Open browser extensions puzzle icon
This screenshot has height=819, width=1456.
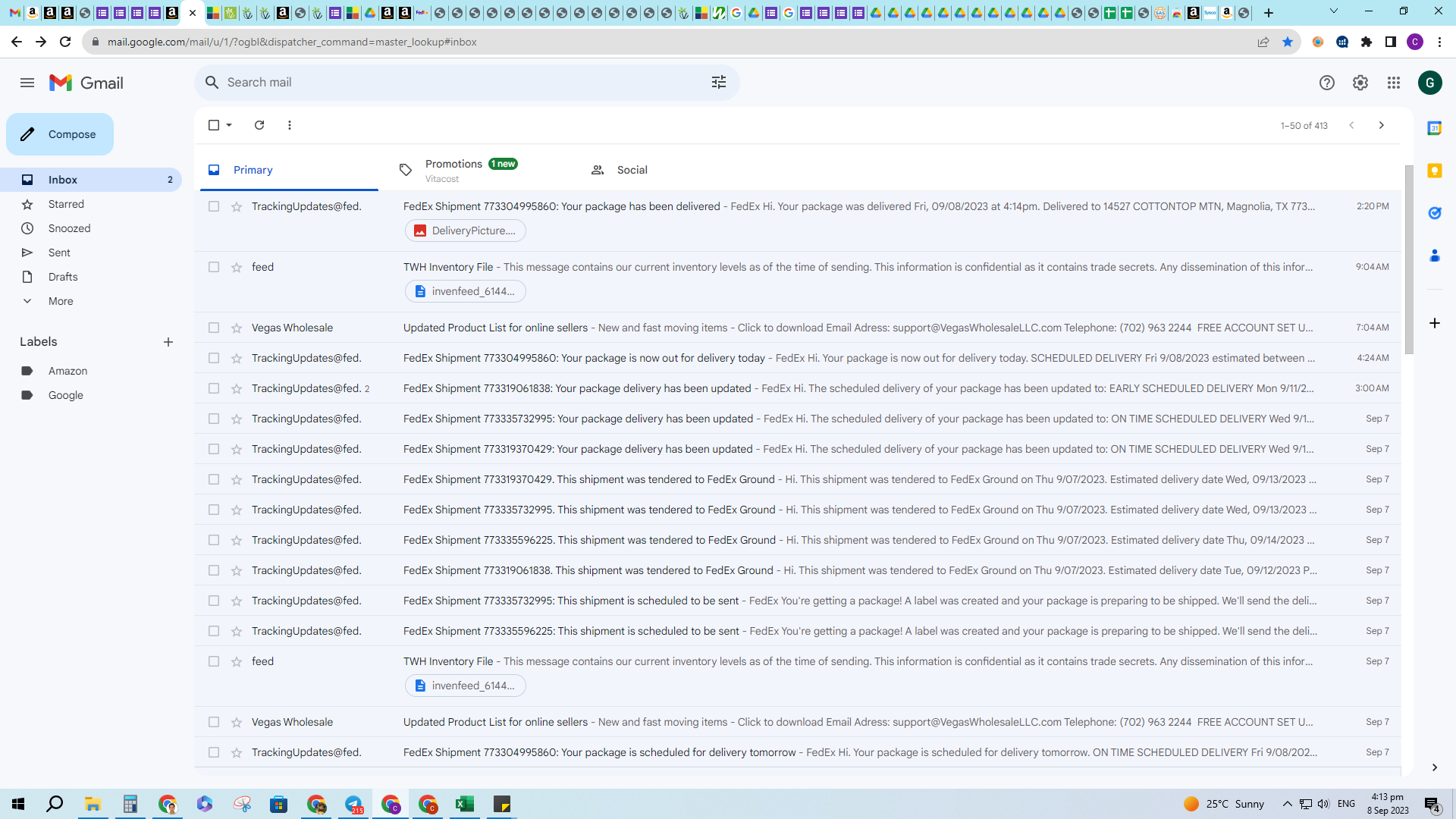(x=1366, y=42)
